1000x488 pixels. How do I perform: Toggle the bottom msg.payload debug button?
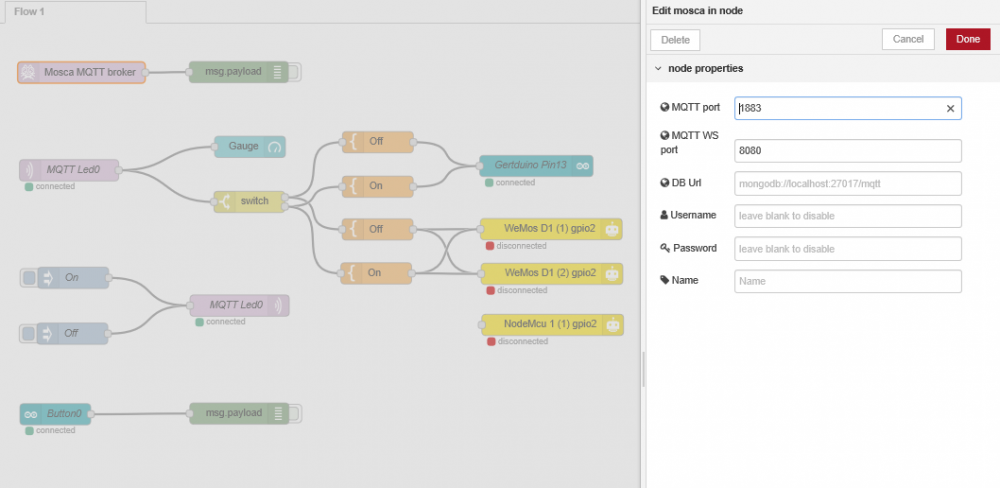click(x=295, y=412)
